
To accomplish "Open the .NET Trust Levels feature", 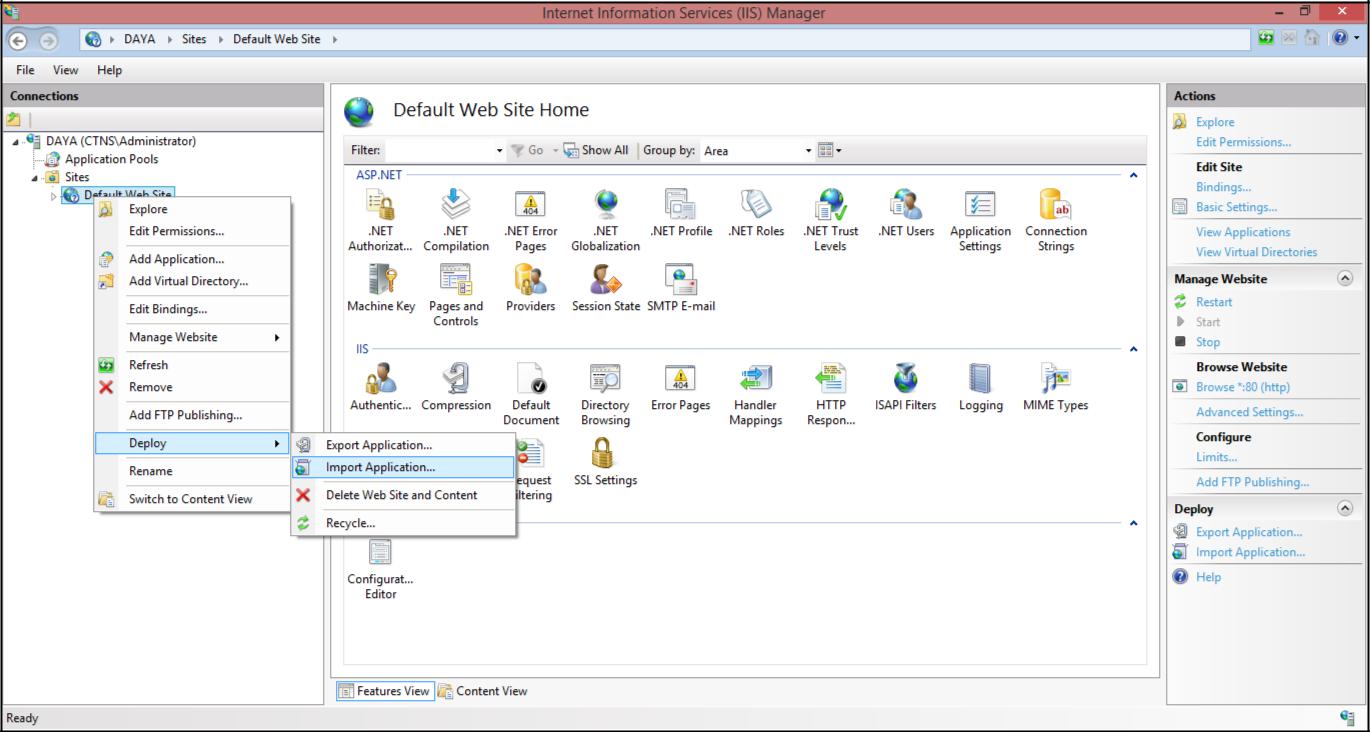I will click(x=830, y=221).
